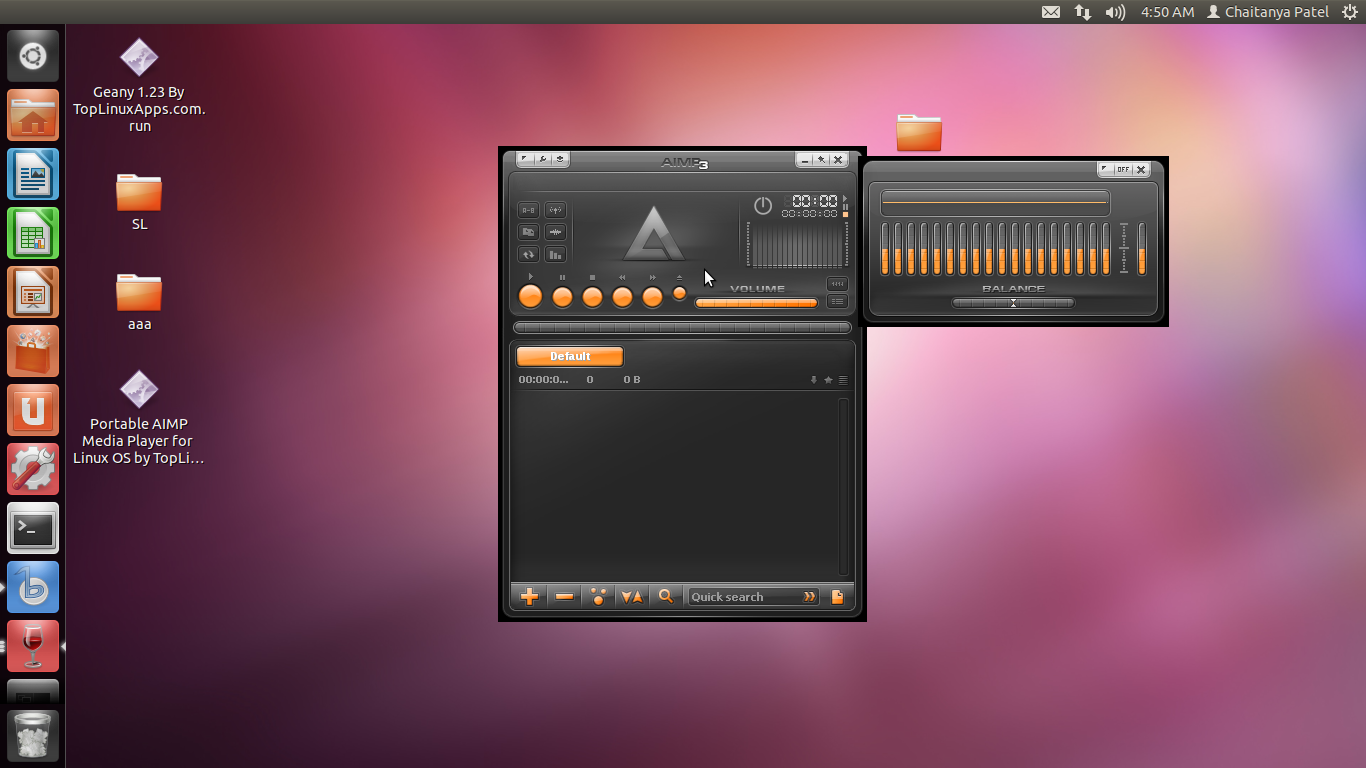This screenshot has height=768, width=1366.
Task: Click the star favorites icon in the playlist header
Action: (828, 380)
